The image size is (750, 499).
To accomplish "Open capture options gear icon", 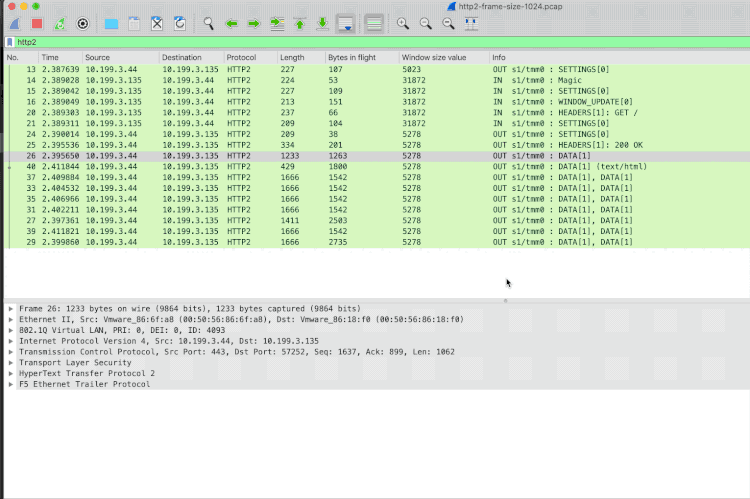I will [x=83, y=22].
